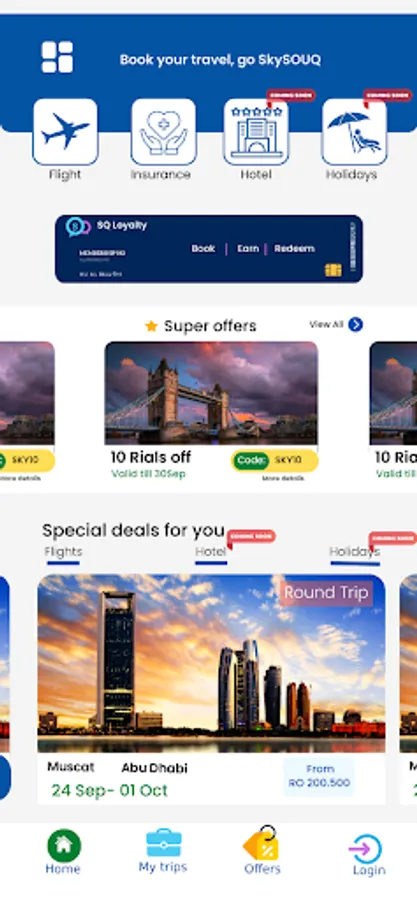This screenshot has width=417, height=900.
Task: Open the SQ Loyalty card banner
Action: (209, 249)
